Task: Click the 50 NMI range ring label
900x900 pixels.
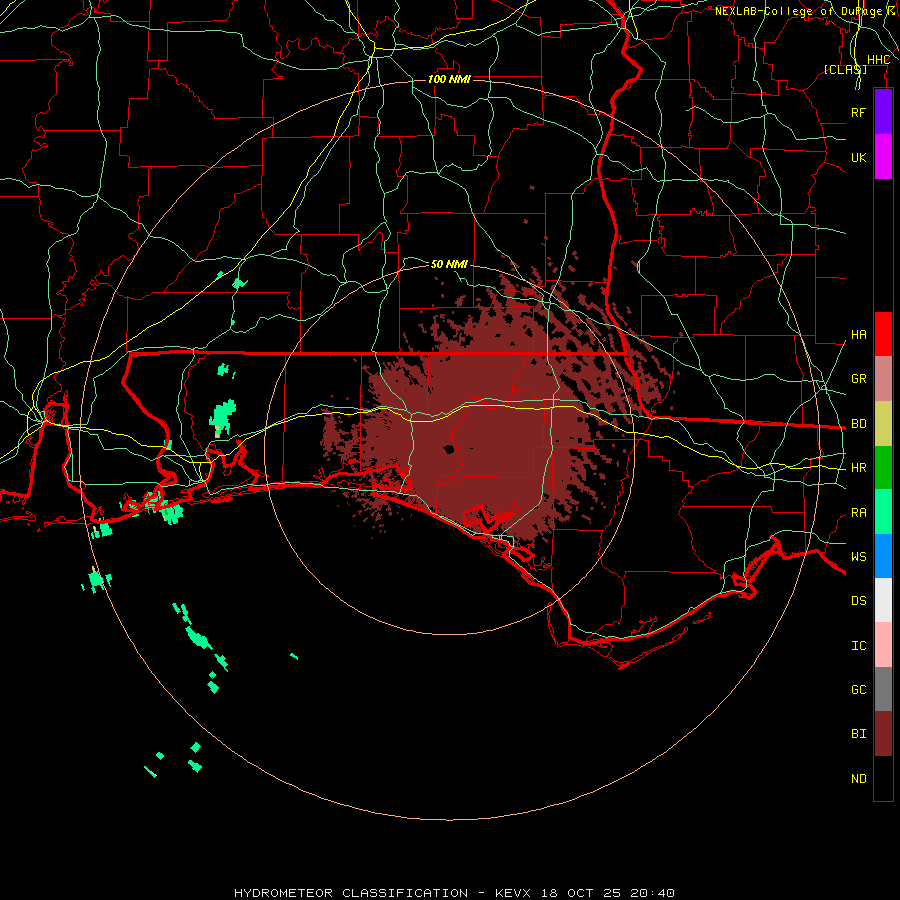Action: [x=449, y=264]
